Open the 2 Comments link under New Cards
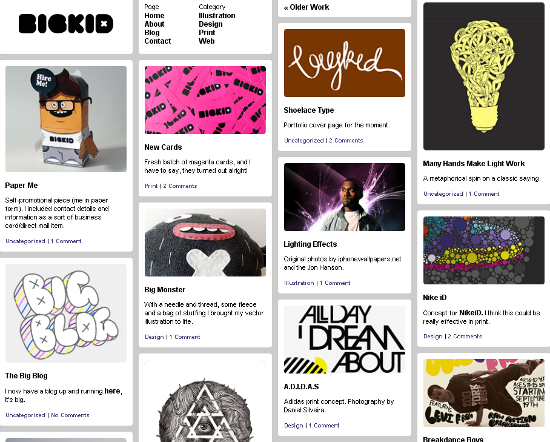This screenshot has height=442, width=550. pyautogui.click(x=180, y=186)
